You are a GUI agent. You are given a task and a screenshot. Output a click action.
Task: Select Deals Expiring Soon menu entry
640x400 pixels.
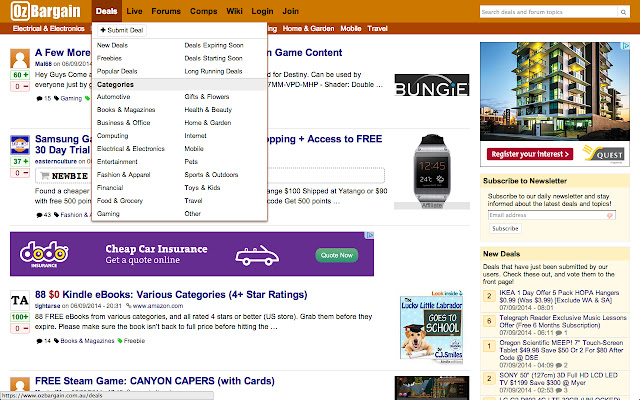(x=213, y=45)
